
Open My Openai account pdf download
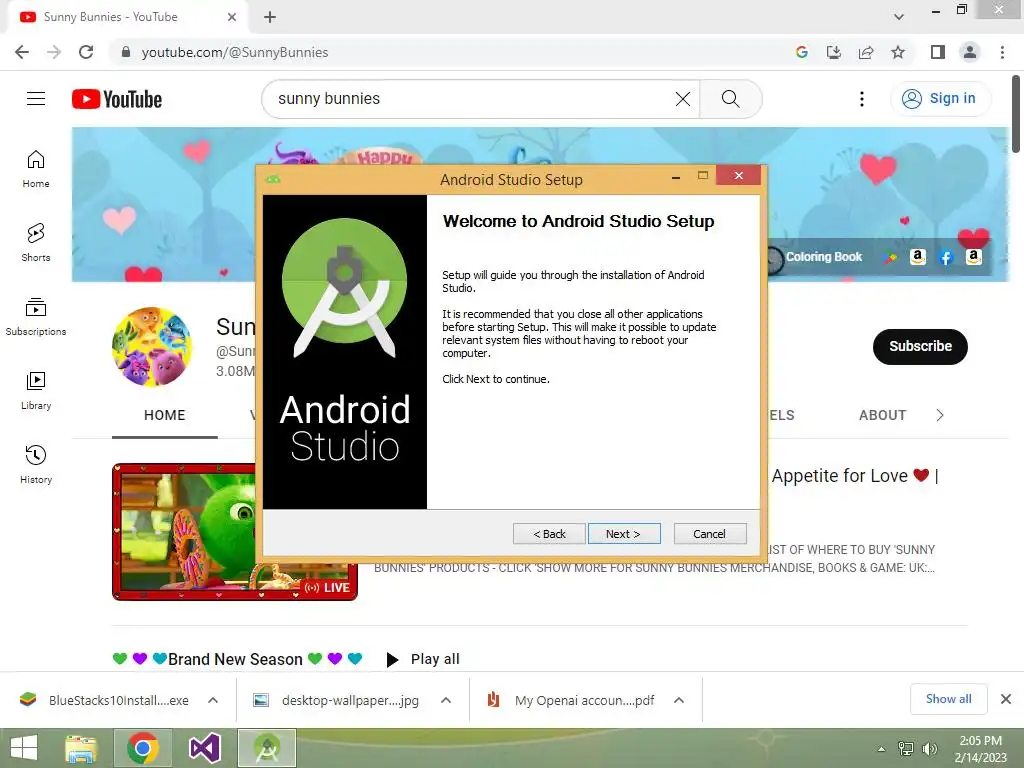click(571, 700)
